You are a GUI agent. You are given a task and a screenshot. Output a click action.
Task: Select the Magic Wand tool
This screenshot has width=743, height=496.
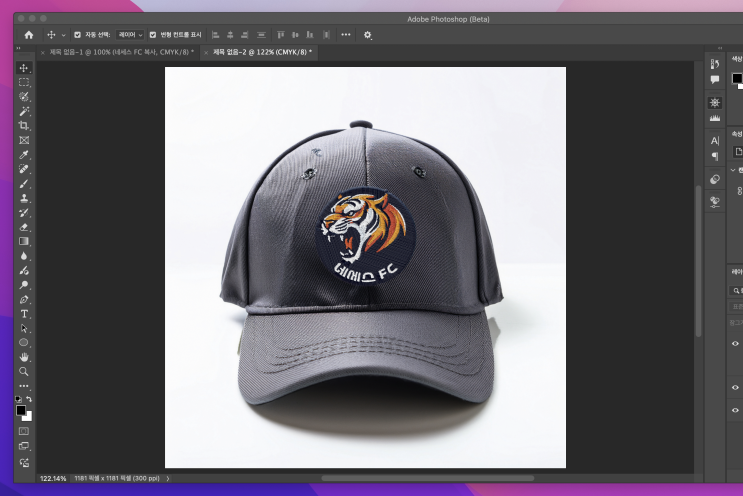[24, 111]
